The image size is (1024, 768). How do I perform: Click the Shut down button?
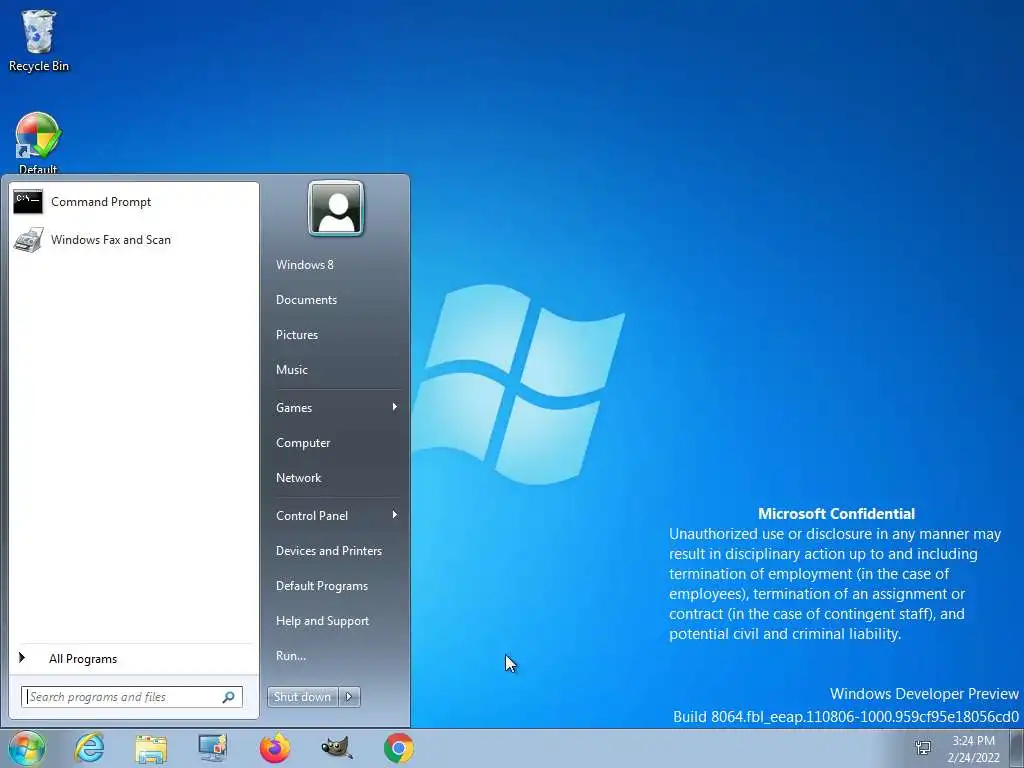303,697
